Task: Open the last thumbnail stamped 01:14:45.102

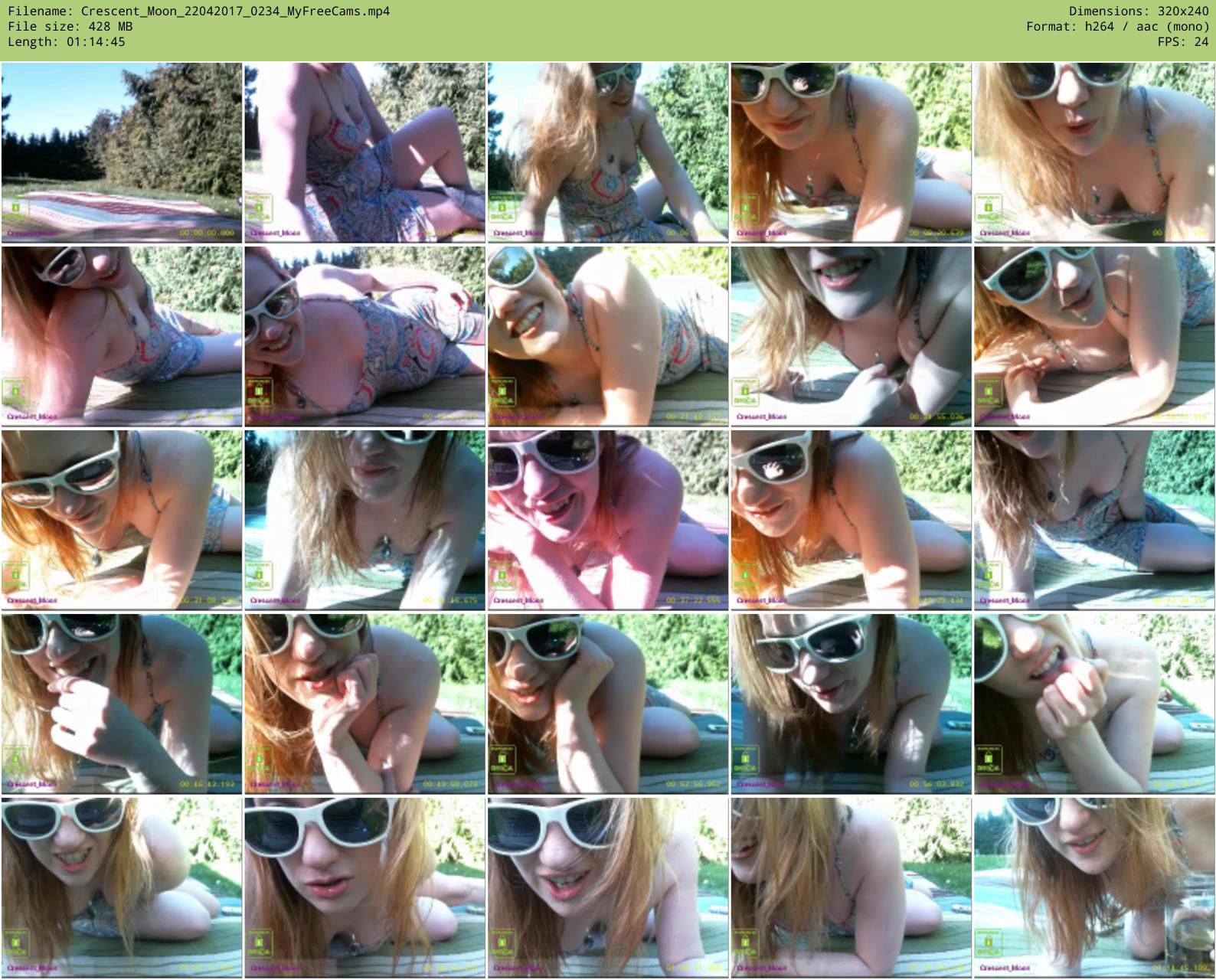Action: coord(1093,887)
